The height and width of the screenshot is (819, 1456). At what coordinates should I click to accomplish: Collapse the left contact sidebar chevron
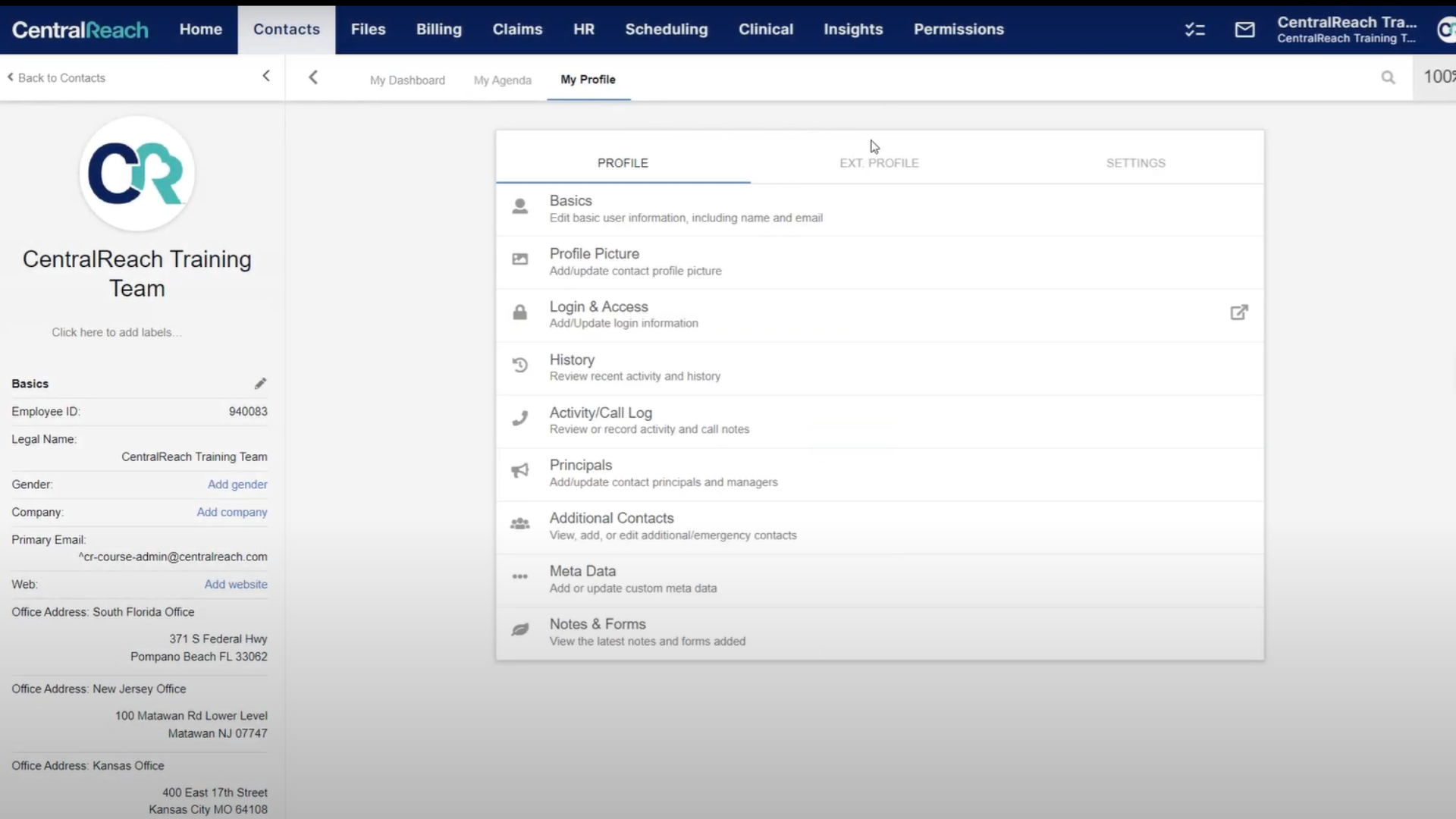[266, 76]
